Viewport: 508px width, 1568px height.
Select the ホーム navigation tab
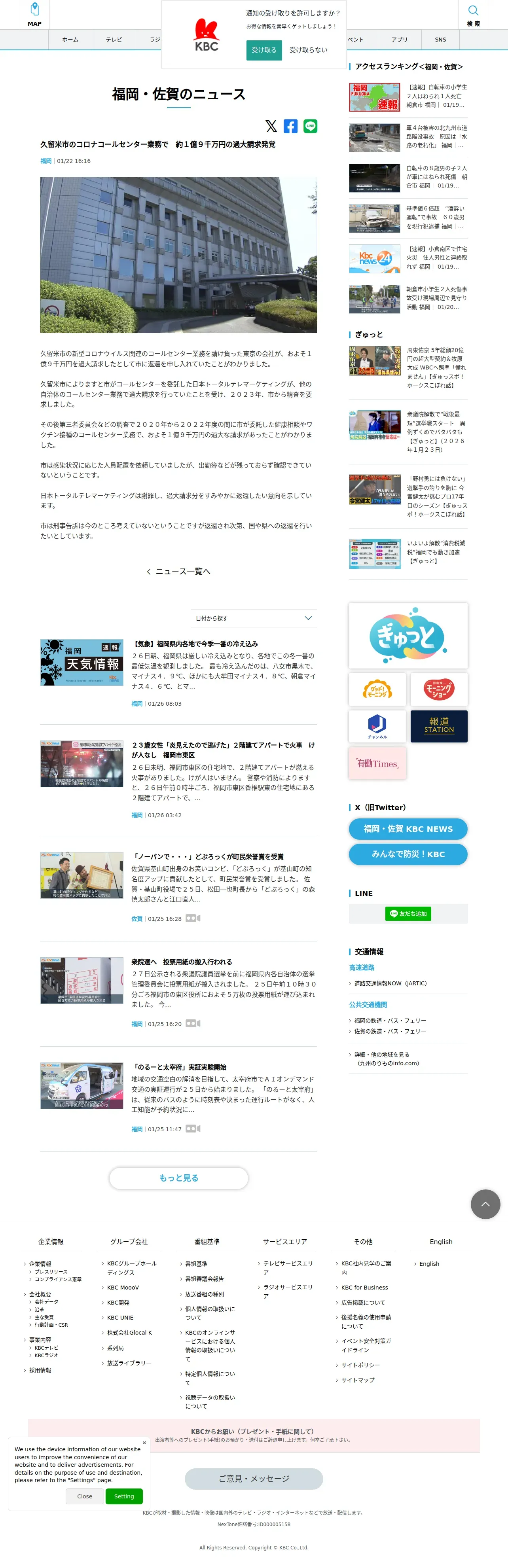70,40
